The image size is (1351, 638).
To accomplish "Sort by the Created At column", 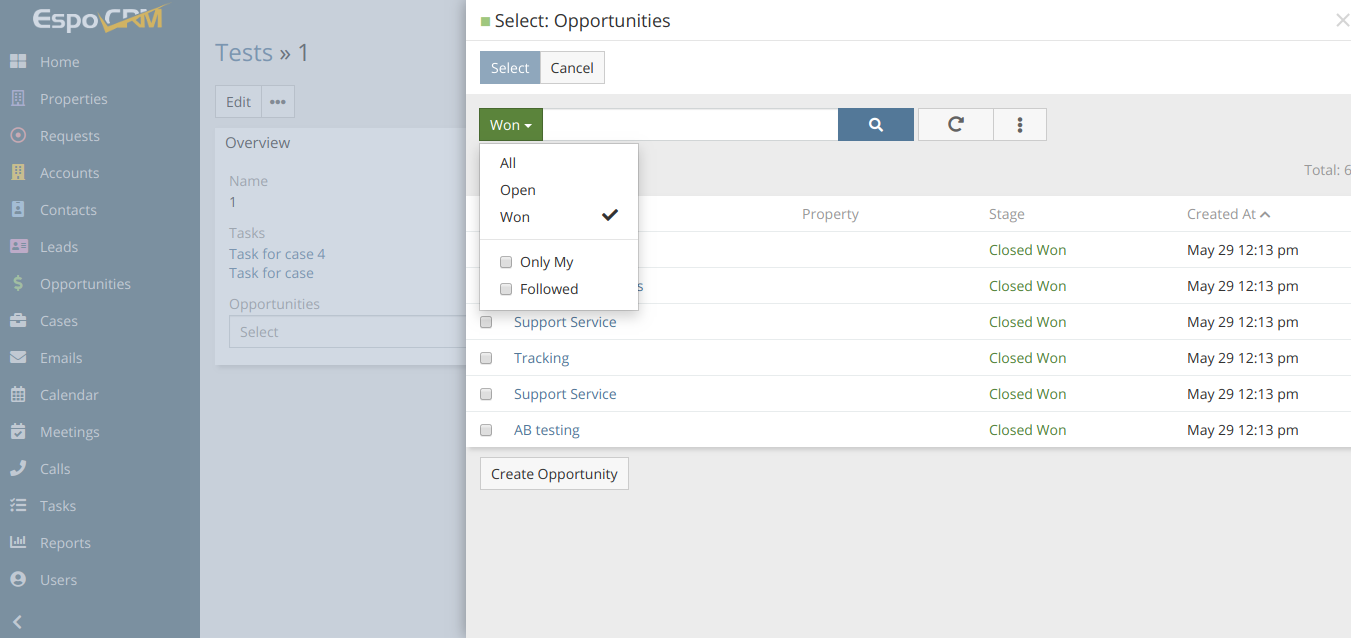I will tap(1221, 214).
